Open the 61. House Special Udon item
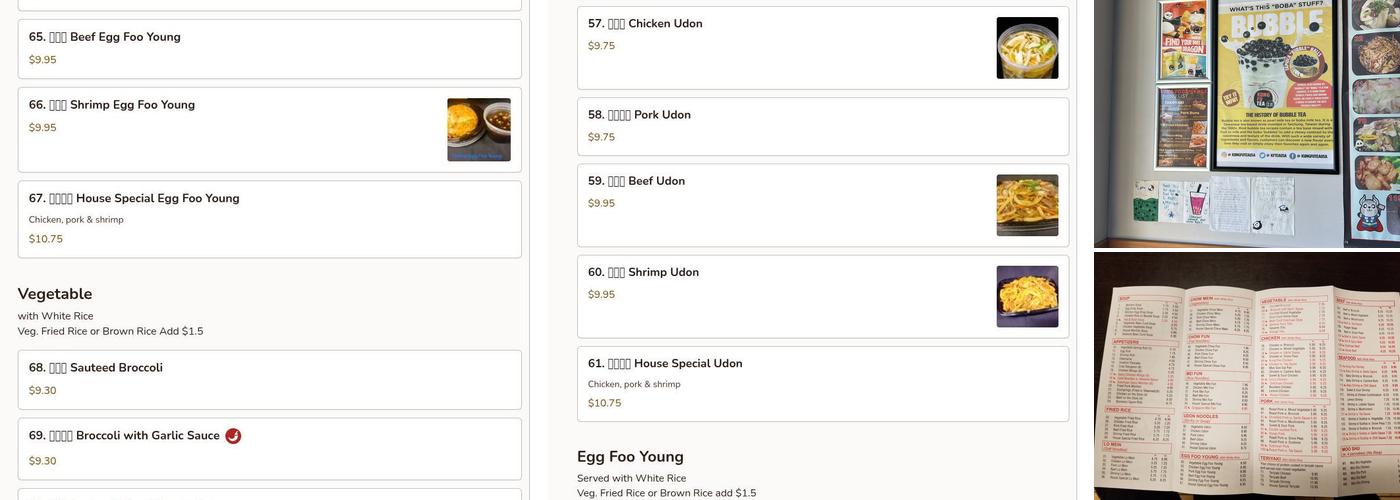The height and width of the screenshot is (500, 1400). click(823, 384)
